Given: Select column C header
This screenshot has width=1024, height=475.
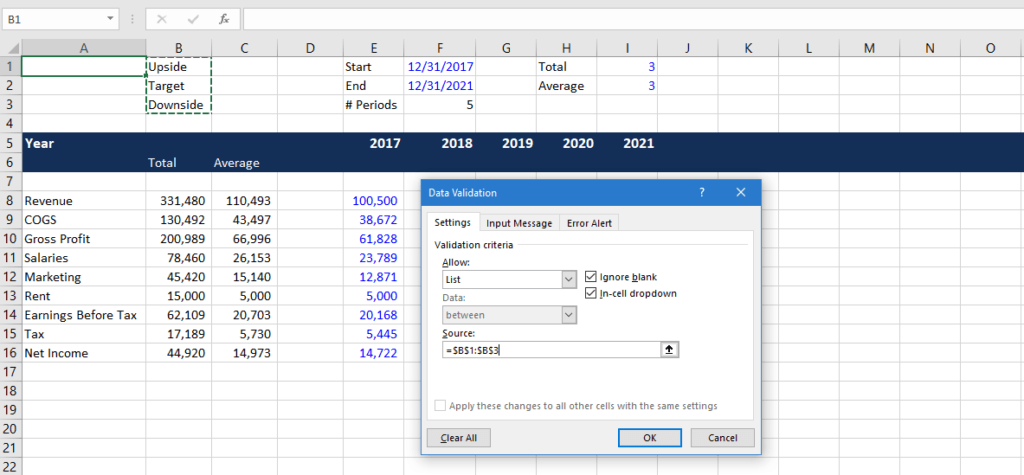Looking at the screenshot, I should [x=244, y=48].
